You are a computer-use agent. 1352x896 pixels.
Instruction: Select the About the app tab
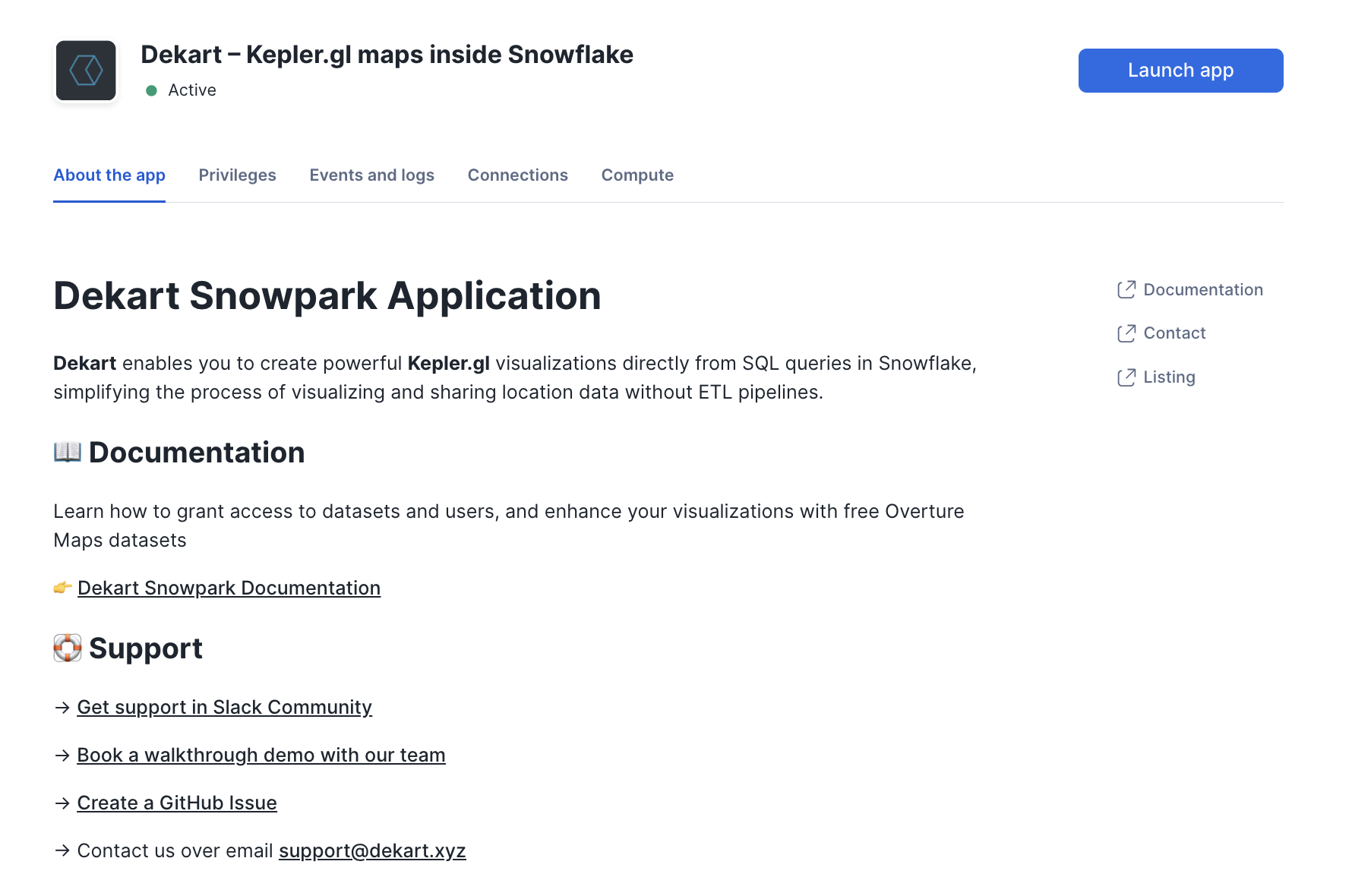(x=109, y=175)
